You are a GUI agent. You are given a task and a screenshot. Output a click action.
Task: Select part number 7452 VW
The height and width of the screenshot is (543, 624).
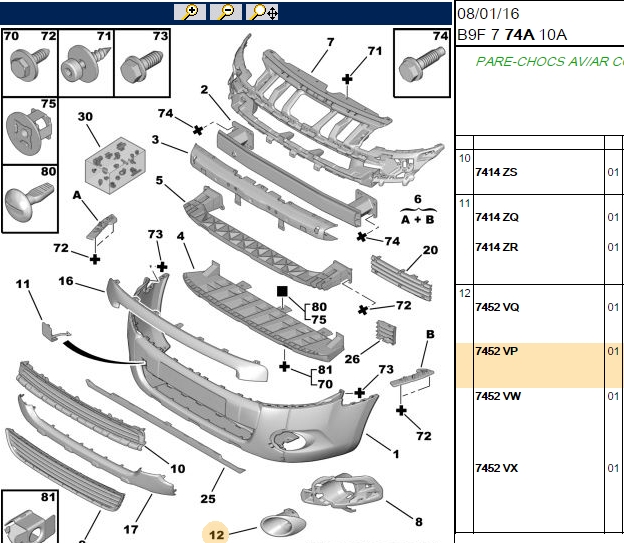click(498, 396)
